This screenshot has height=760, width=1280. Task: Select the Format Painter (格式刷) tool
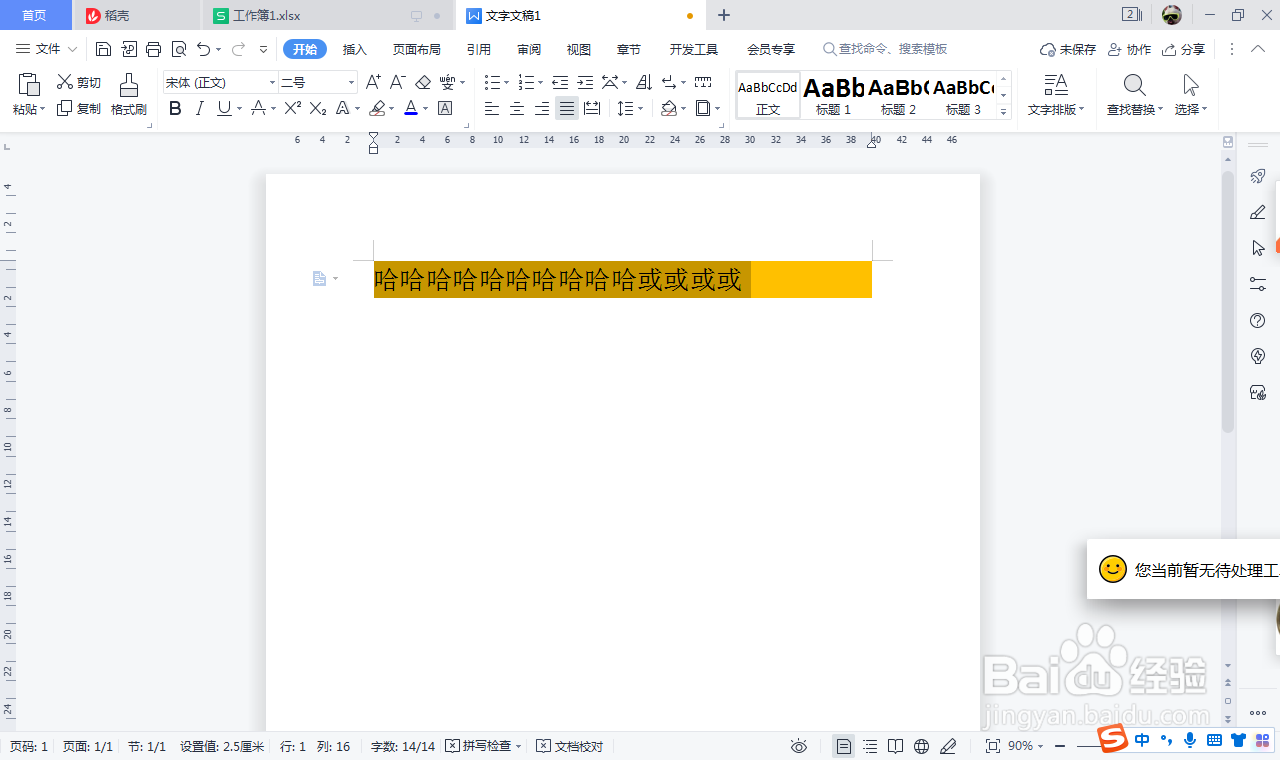coord(129,95)
